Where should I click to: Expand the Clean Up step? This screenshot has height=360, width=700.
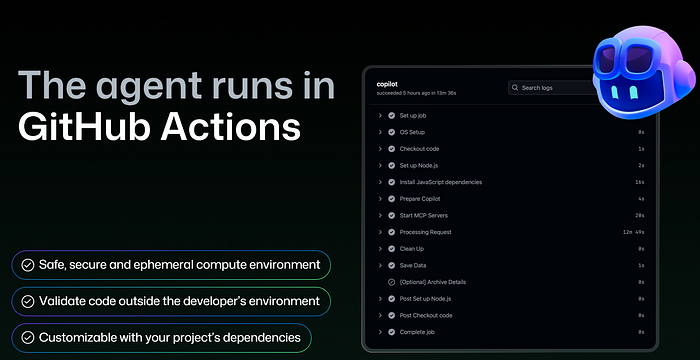click(x=380, y=249)
